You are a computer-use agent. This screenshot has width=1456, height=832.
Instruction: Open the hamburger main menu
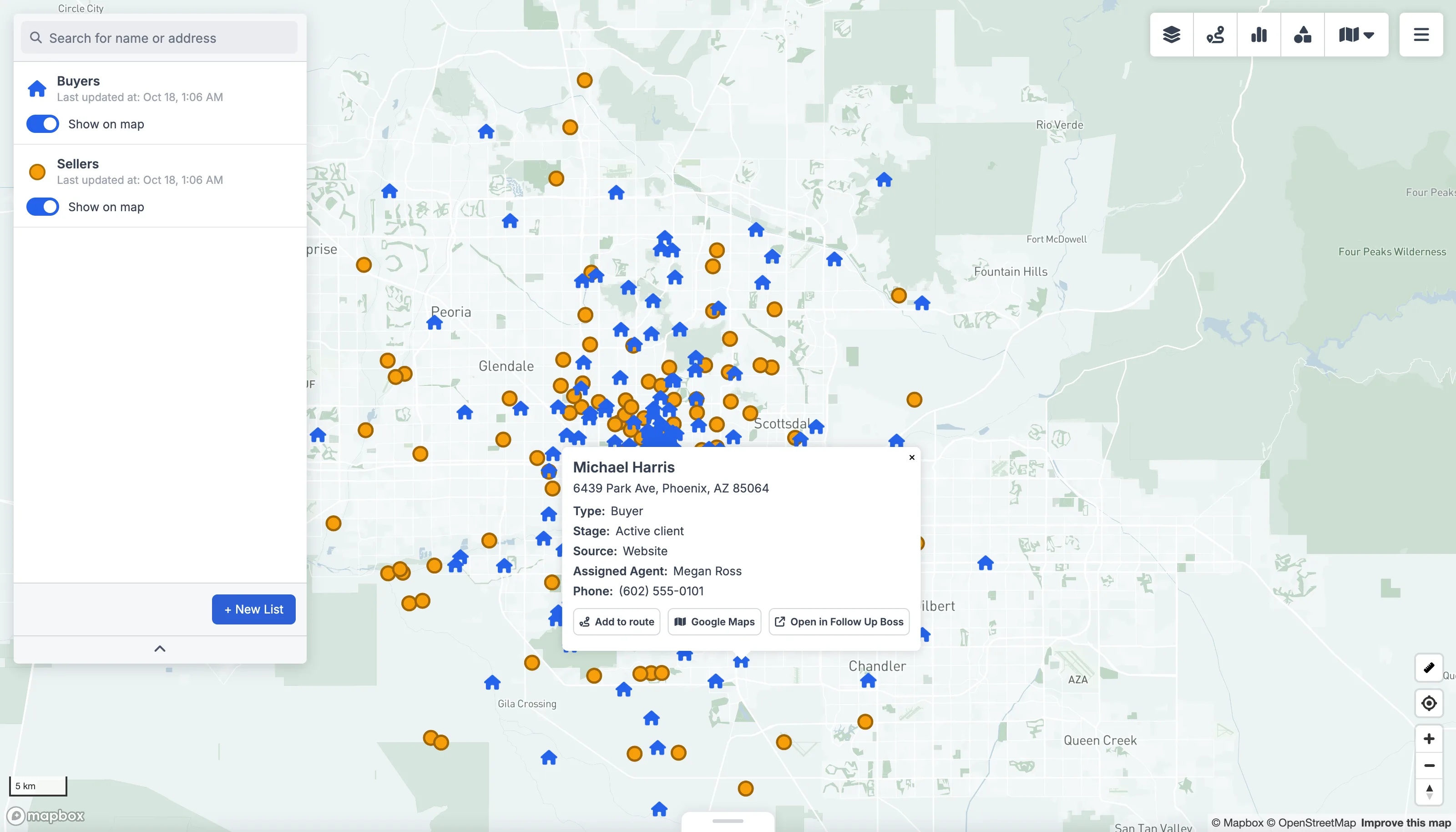1421,35
